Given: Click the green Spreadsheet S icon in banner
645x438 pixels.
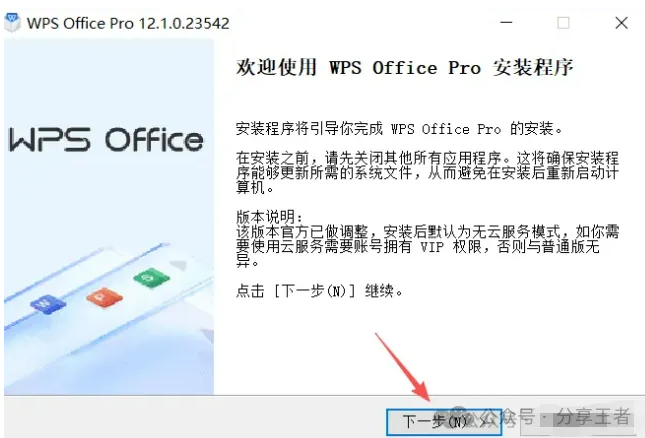Looking at the screenshot, I should tap(151, 278).
